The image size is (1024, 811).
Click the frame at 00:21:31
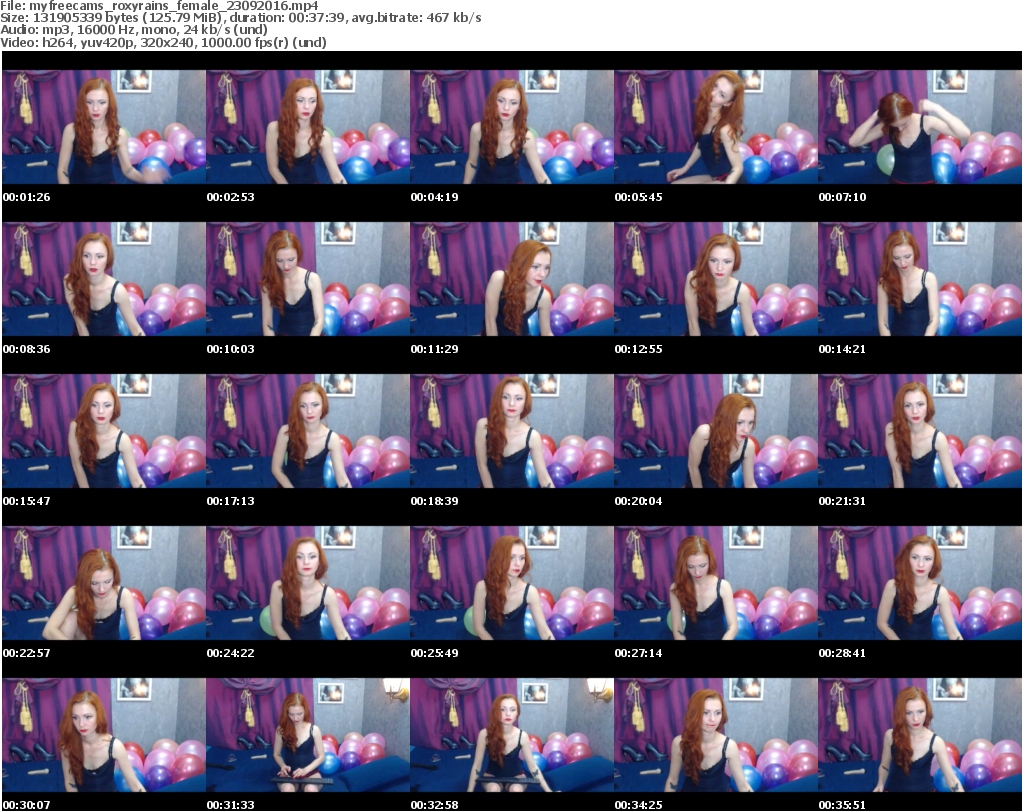point(920,431)
